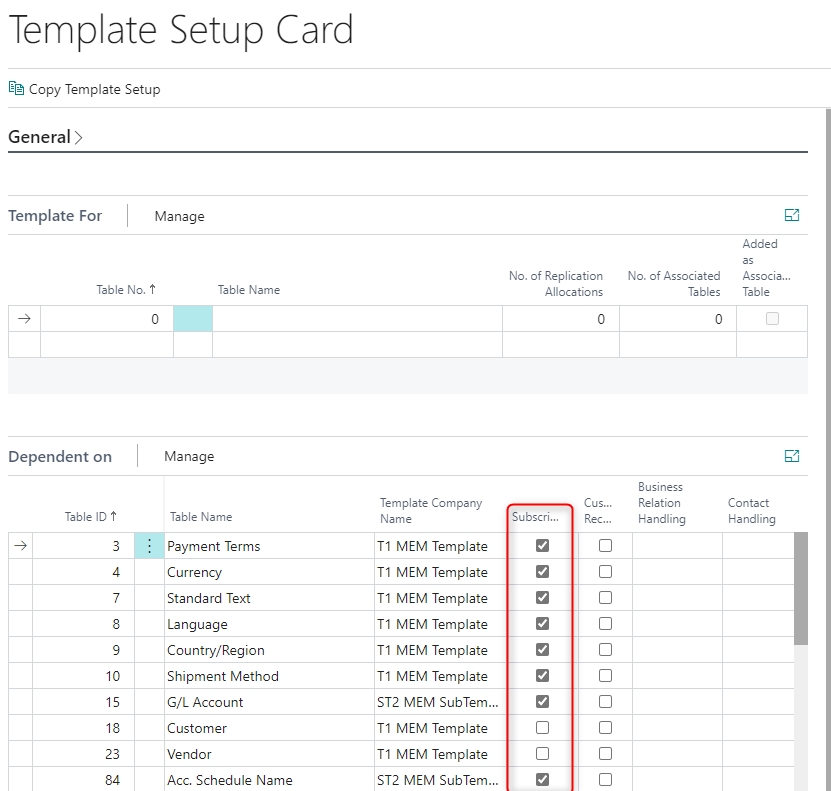The image size is (831, 791).
Task: Open Manage menu in Template For
Action: click(x=179, y=216)
